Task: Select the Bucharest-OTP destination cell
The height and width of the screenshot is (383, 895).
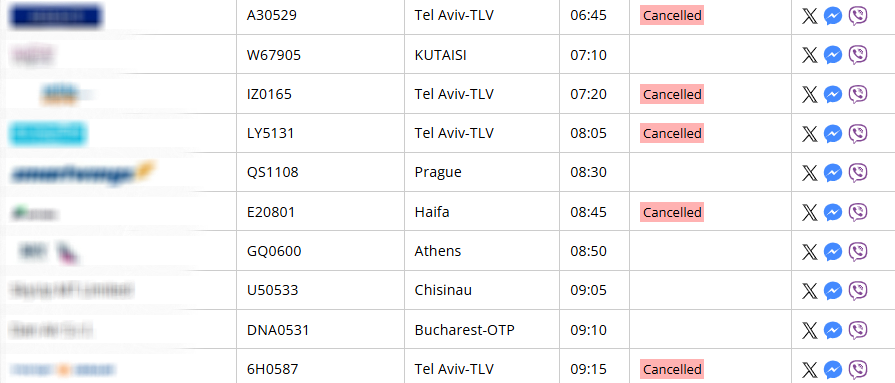Action: (x=482, y=329)
